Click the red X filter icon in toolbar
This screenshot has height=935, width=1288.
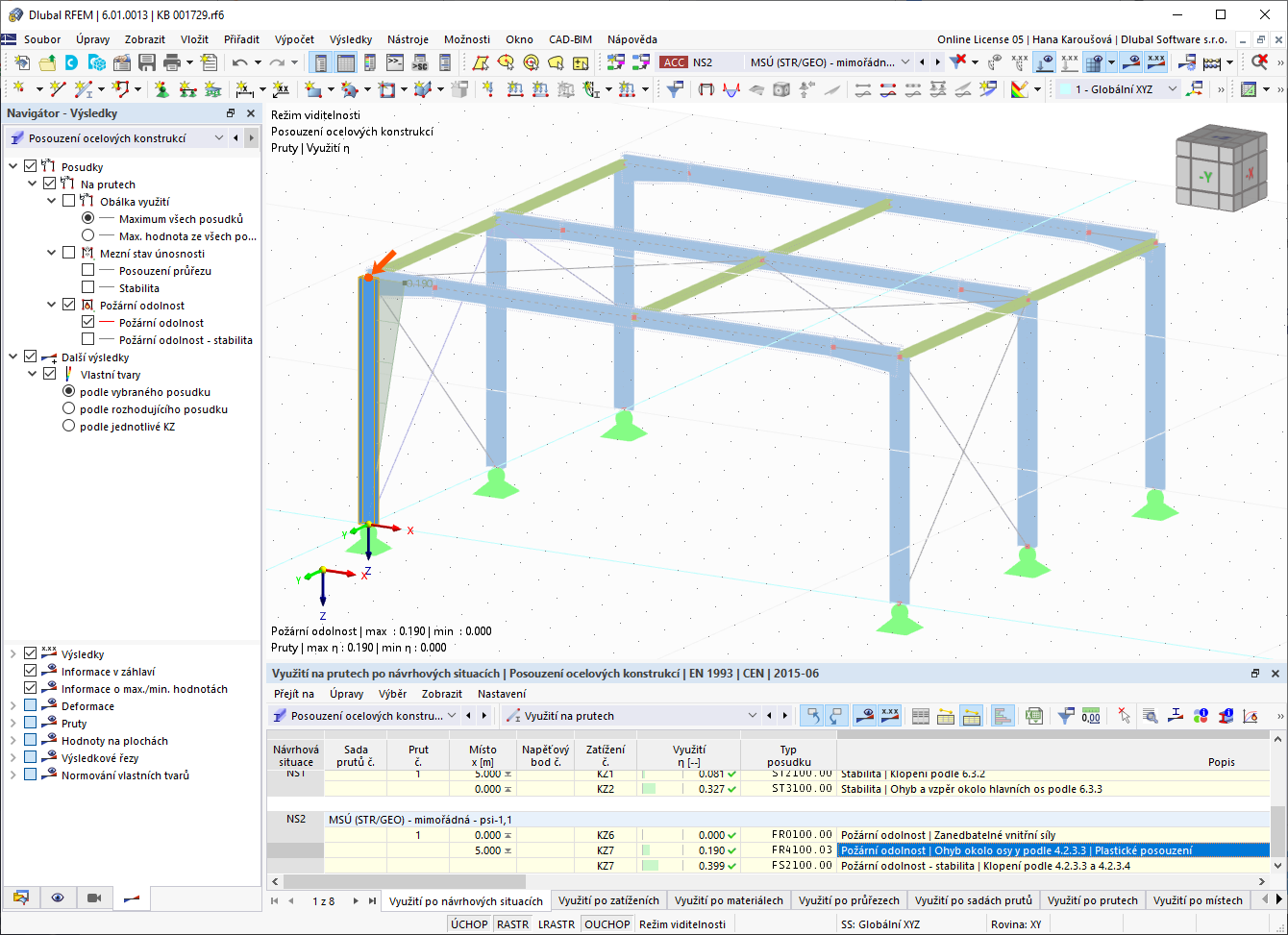[x=956, y=62]
